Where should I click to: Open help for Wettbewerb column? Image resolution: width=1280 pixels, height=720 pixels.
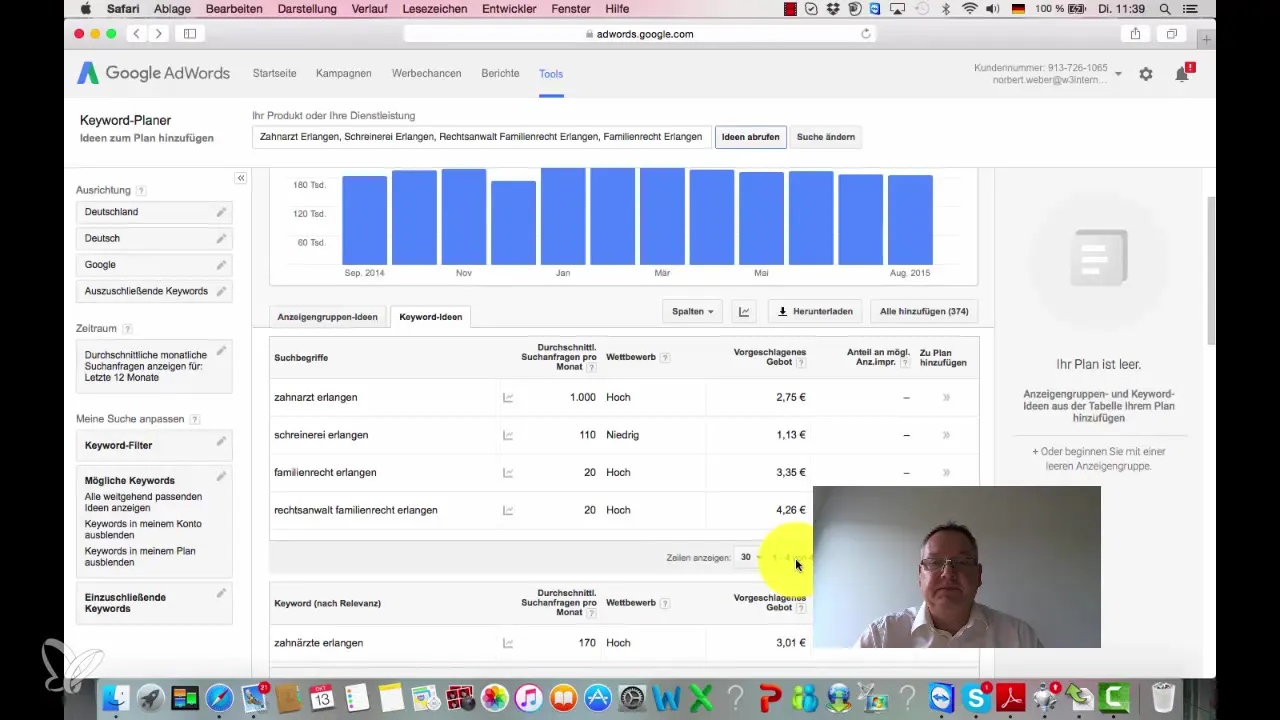tap(665, 357)
